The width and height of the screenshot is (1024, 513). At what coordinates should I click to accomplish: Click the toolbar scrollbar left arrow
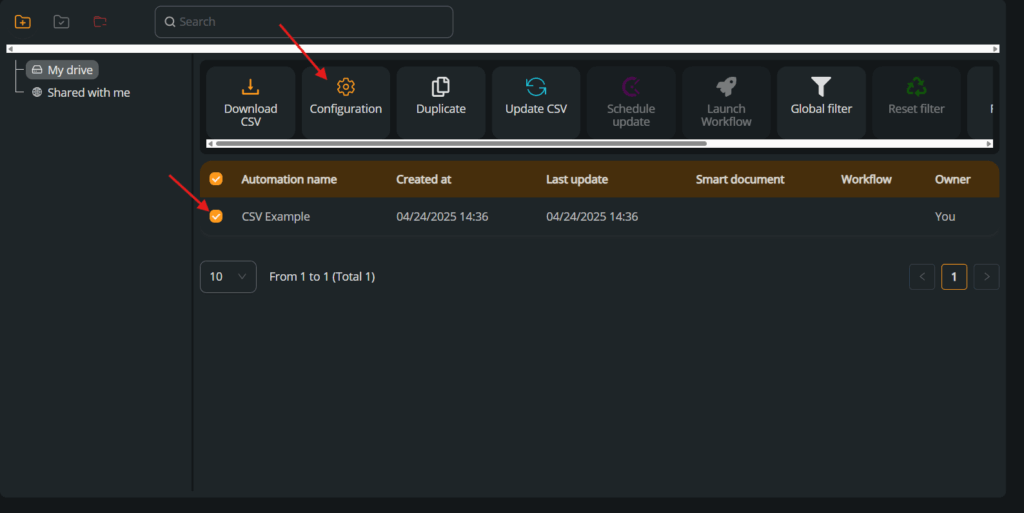pyautogui.click(x=210, y=144)
